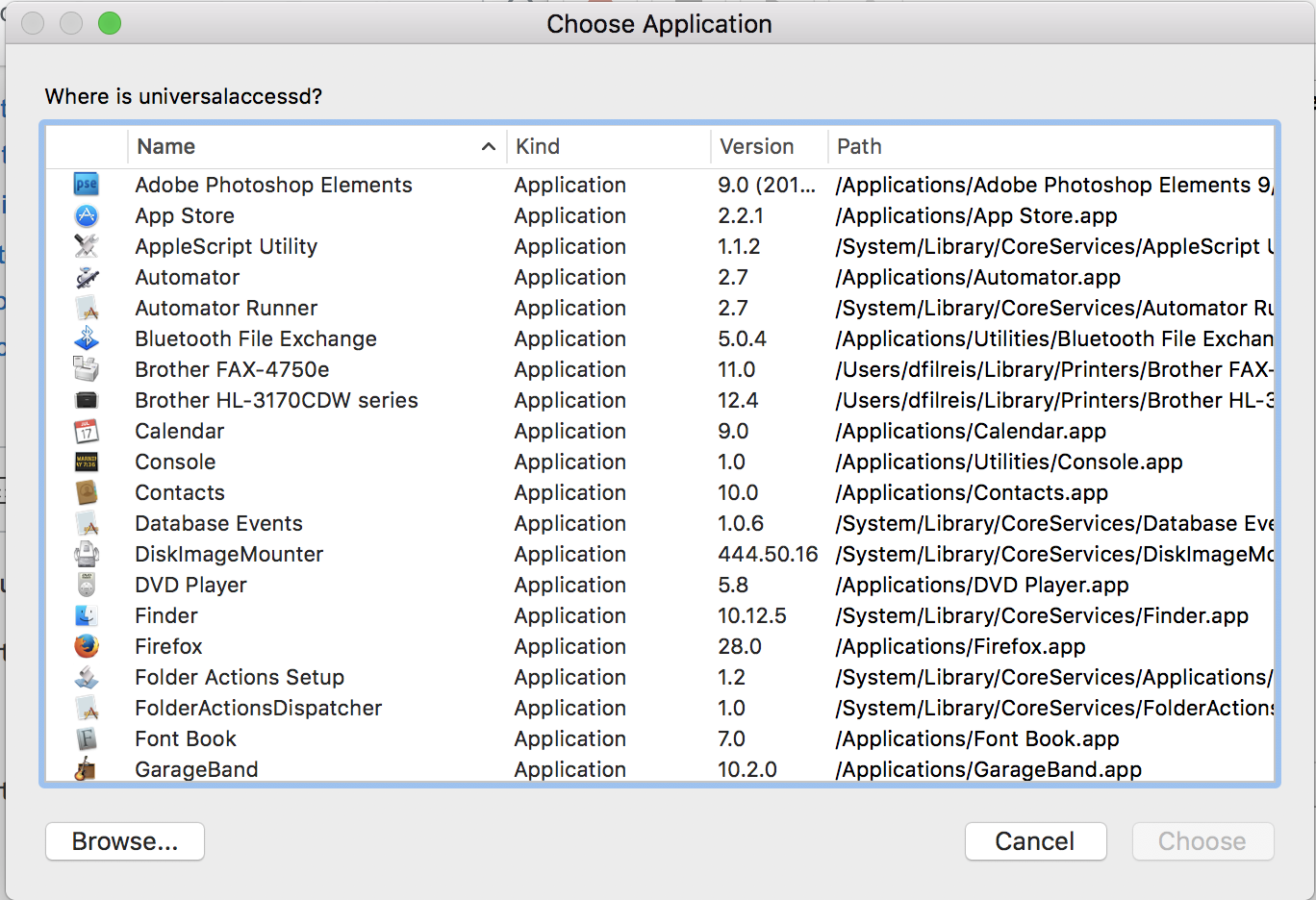This screenshot has height=900, width=1316.
Task: Click the Firefox icon
Action: tap(87, 646)
